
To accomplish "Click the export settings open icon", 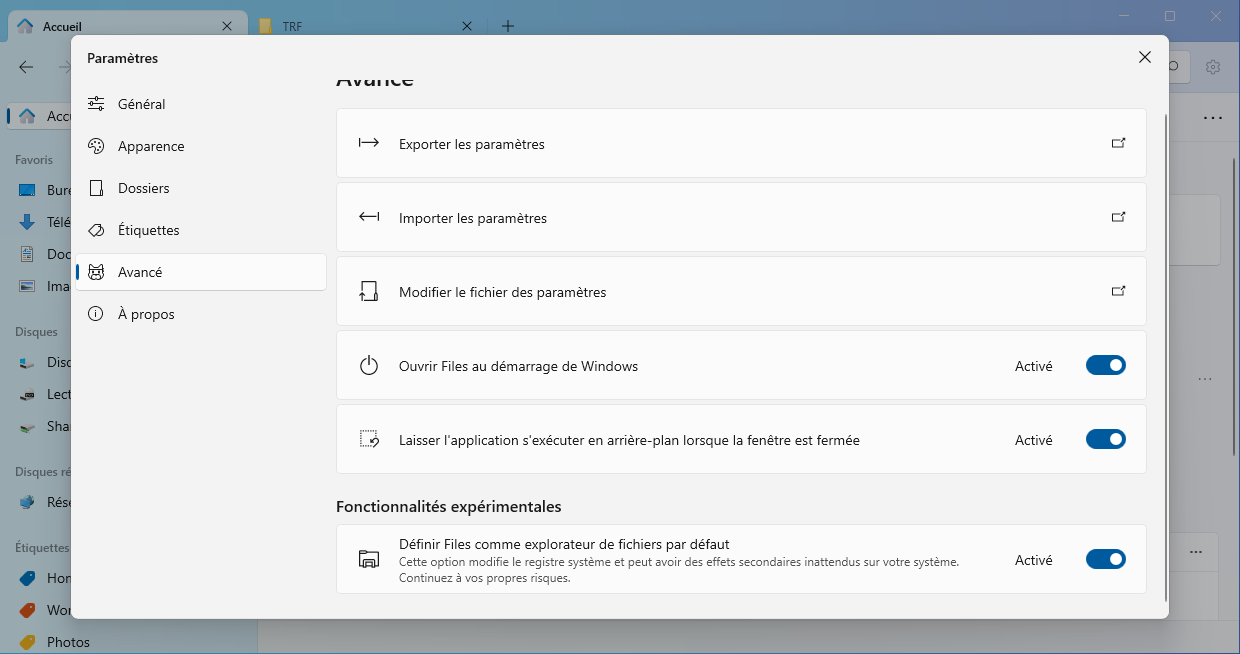I will (x=1118, y=143).
